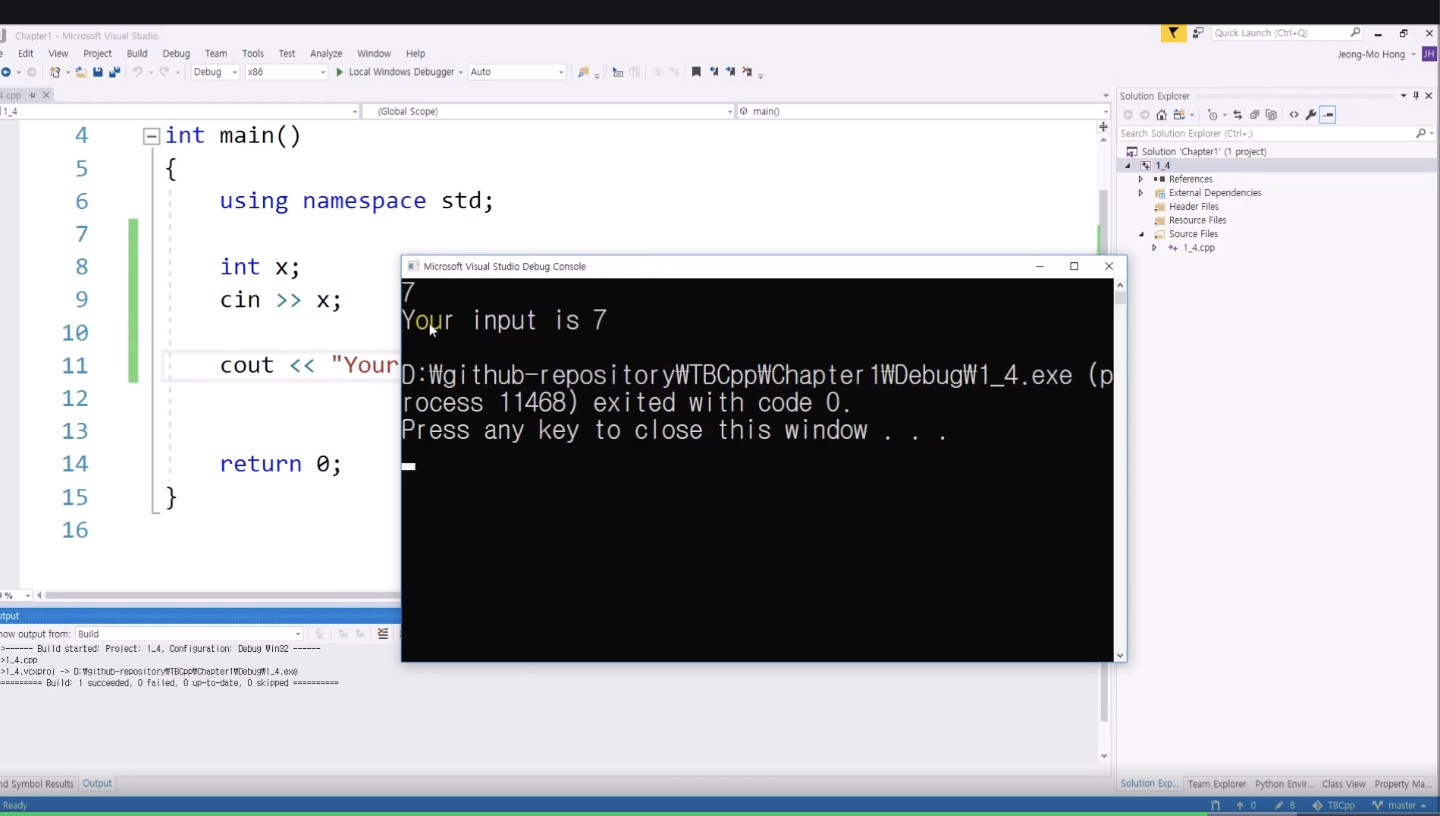Screen dimensions: 1440x816
Task: Click the Redo arrow in the toolbar
Action: tap(163, 72)
